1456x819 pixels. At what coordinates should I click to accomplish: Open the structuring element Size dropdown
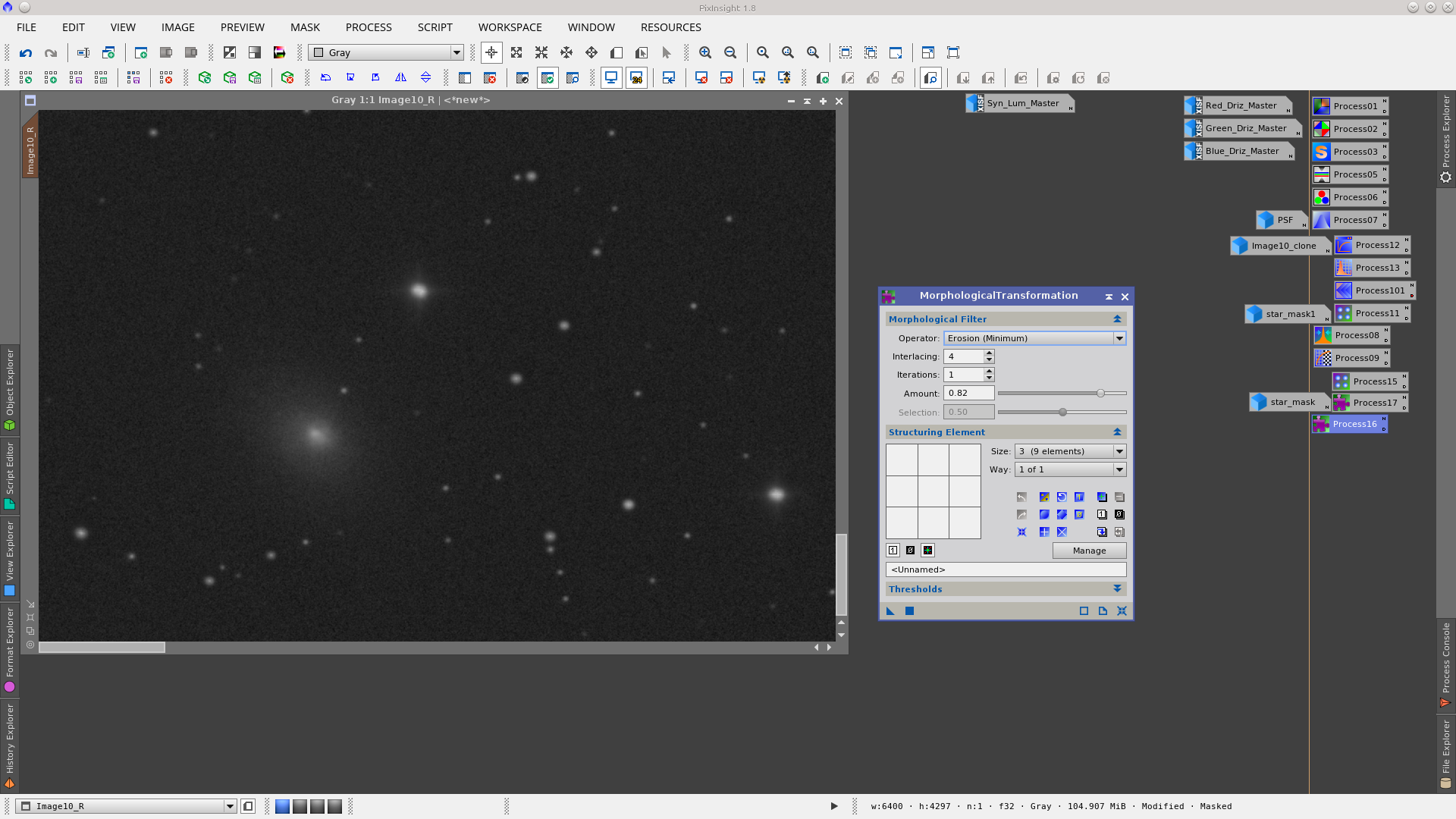pyautogui.click(x=1069, y=450)
